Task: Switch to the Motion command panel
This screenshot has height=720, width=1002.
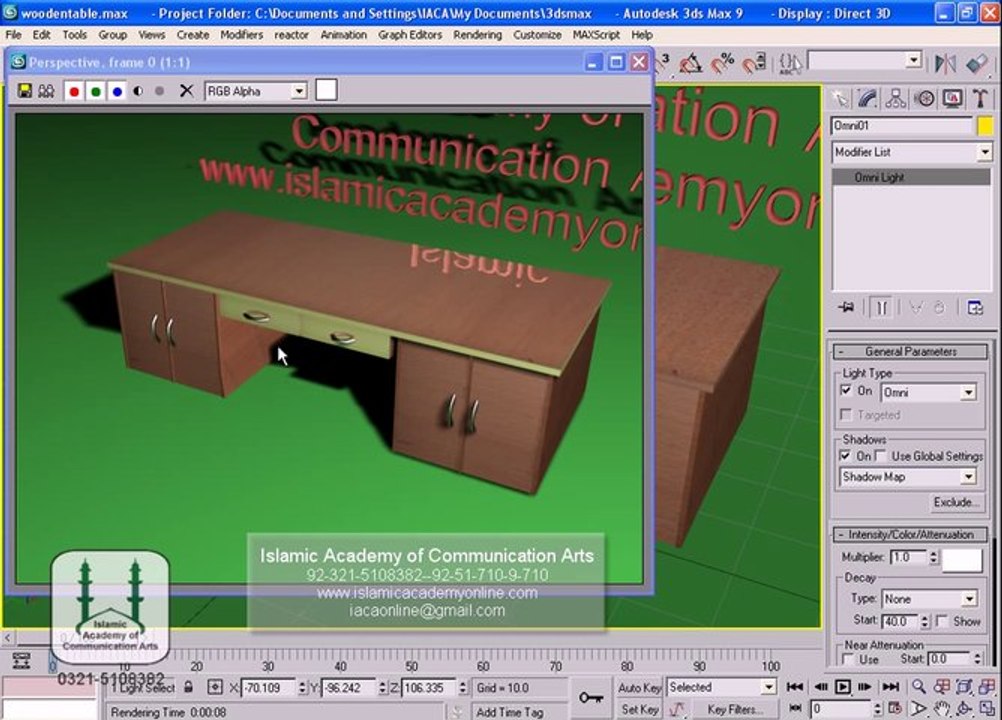Action: tap(924, 98)
